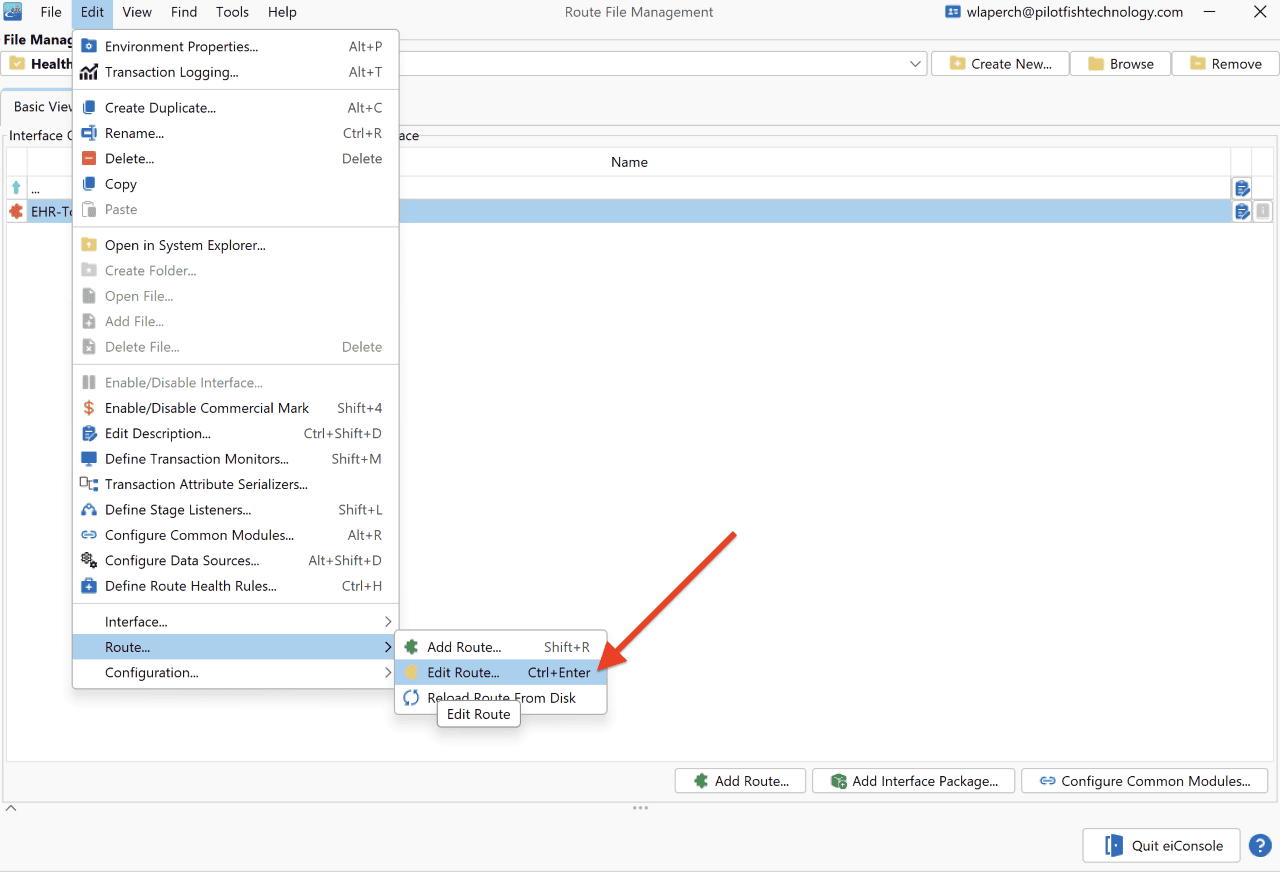This screenshot has width=1280, height=872.
Task: Click the Enable/Disable Commercial Mark dollar icon
Action: pos(89,408)
